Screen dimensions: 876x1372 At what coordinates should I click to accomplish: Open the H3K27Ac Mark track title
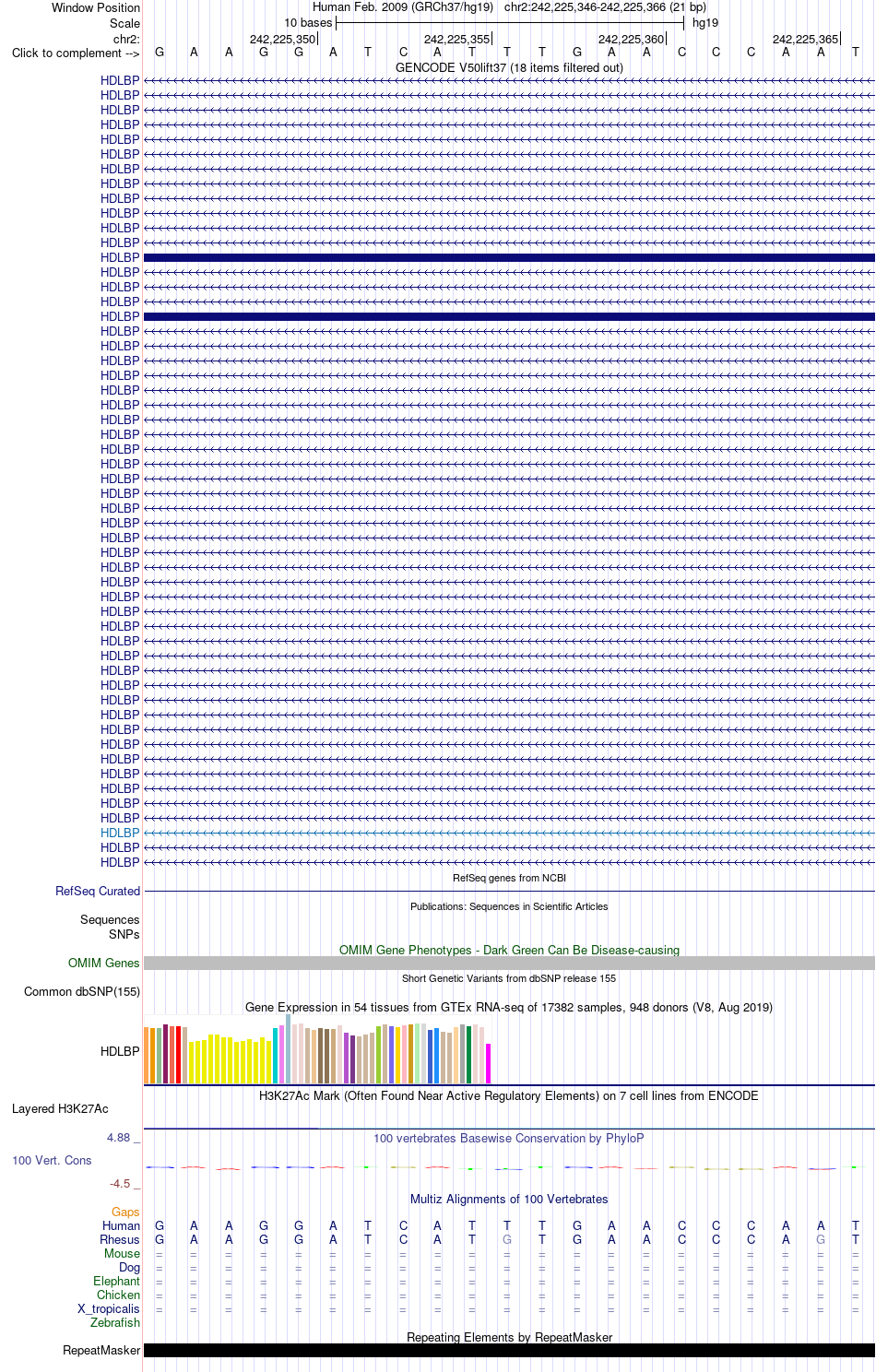click(509, 1095)
